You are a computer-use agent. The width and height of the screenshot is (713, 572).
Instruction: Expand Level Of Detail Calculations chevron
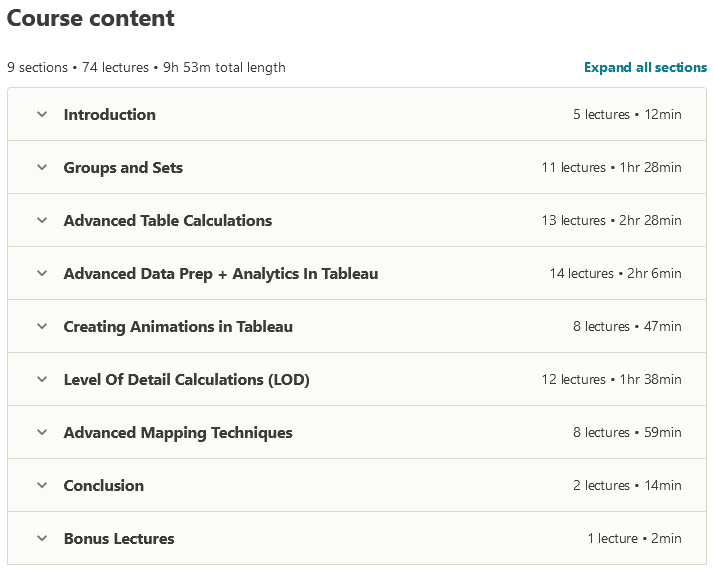[42, 379]
